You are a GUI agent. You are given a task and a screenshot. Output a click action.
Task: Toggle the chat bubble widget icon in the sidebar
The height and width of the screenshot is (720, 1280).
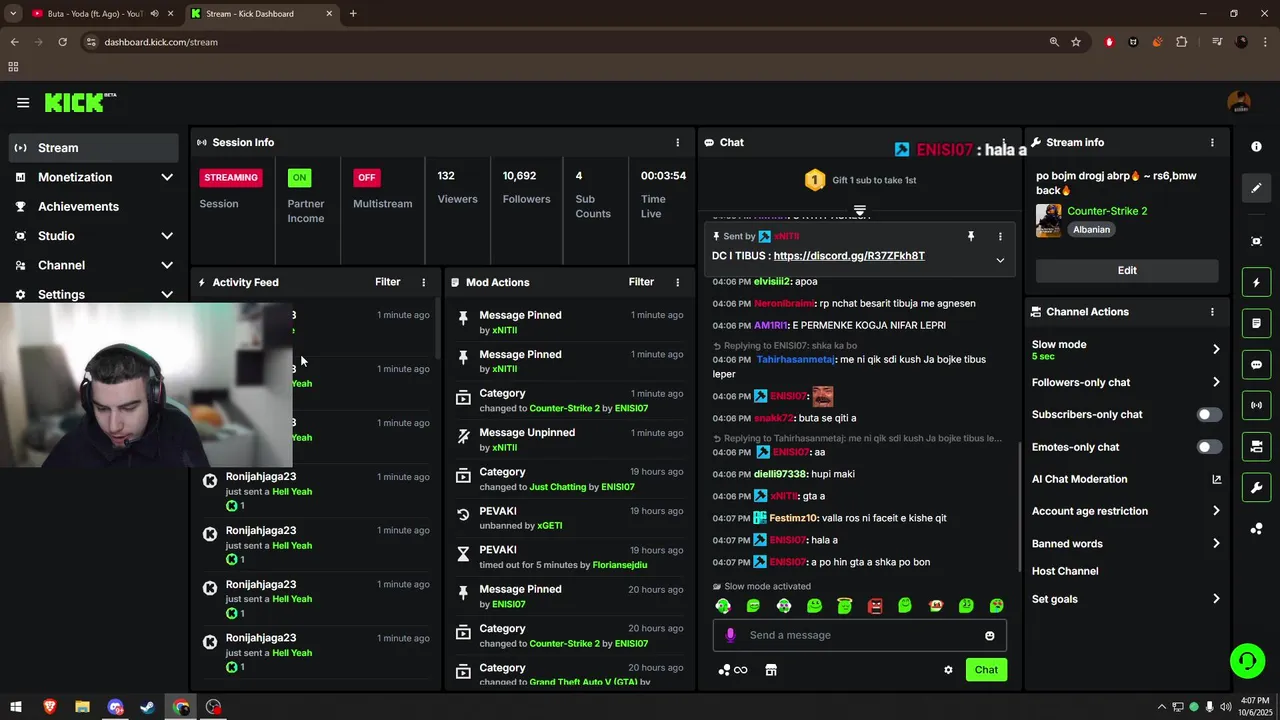[x=1256, y=365]
